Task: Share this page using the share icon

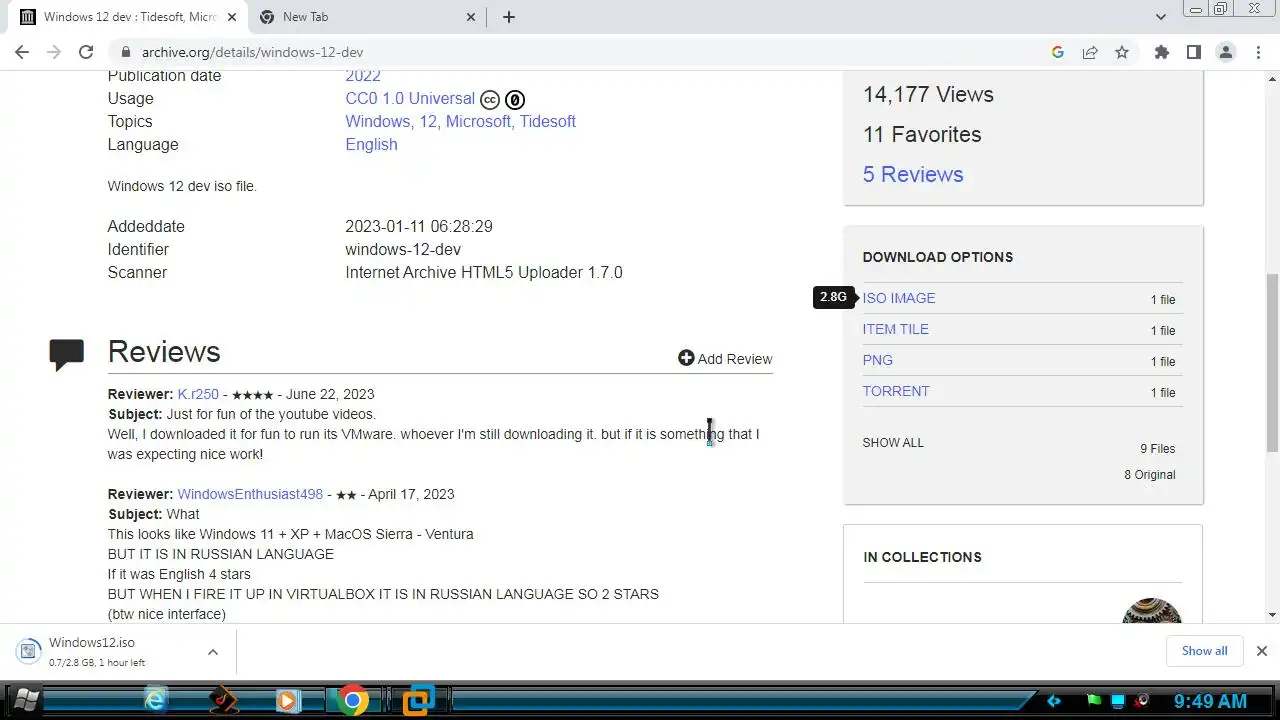Action: (1090, 52)
